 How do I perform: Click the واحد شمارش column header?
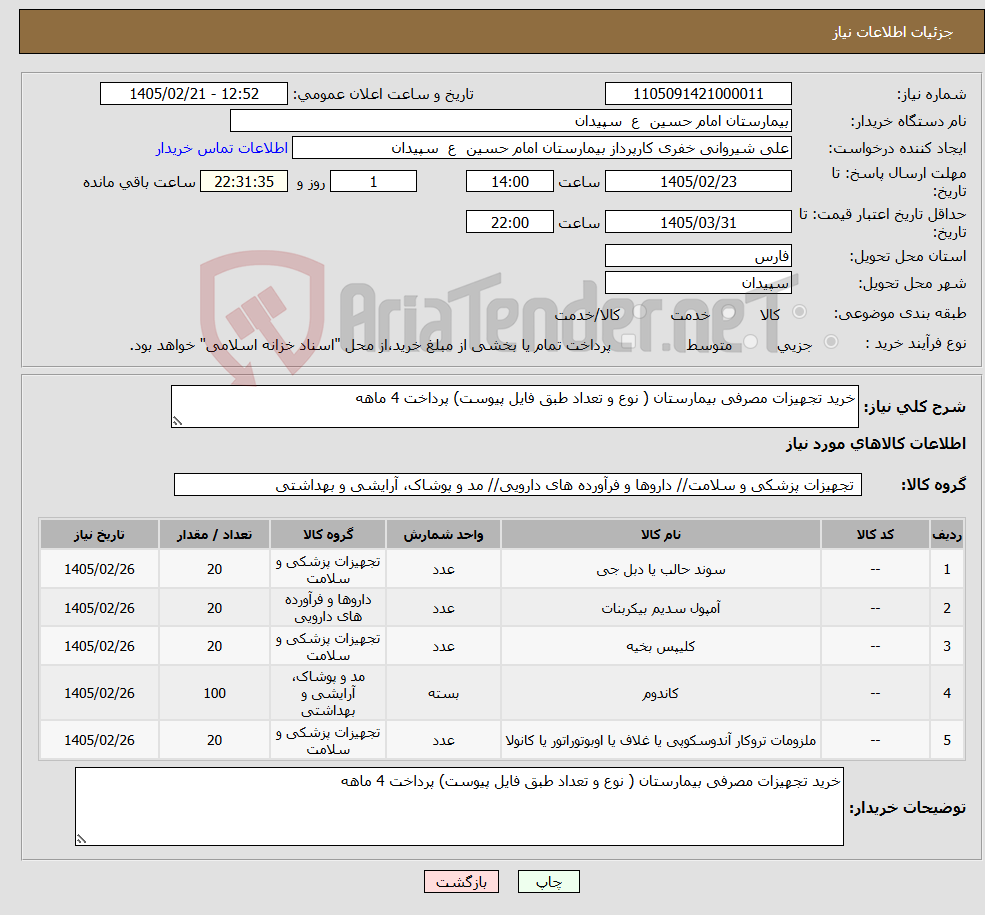coord(444,534)
